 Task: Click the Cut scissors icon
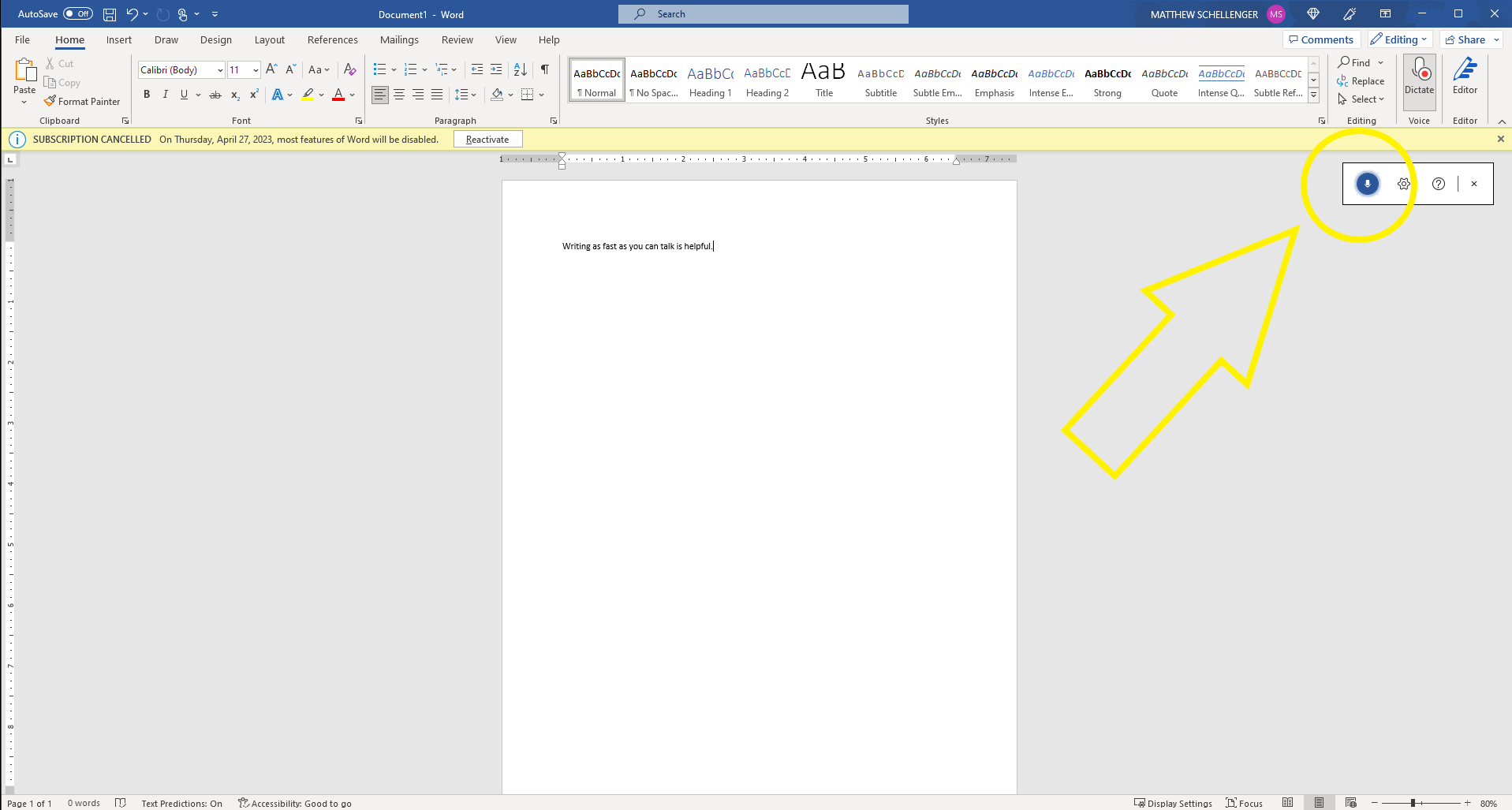tap(50, 63)
